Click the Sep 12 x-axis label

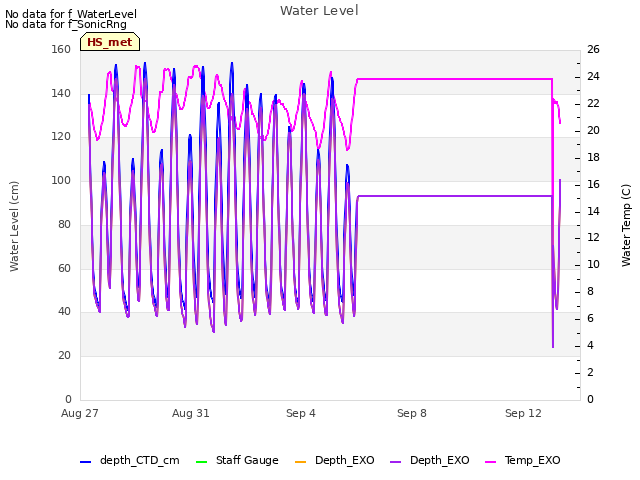pos(523,413)
